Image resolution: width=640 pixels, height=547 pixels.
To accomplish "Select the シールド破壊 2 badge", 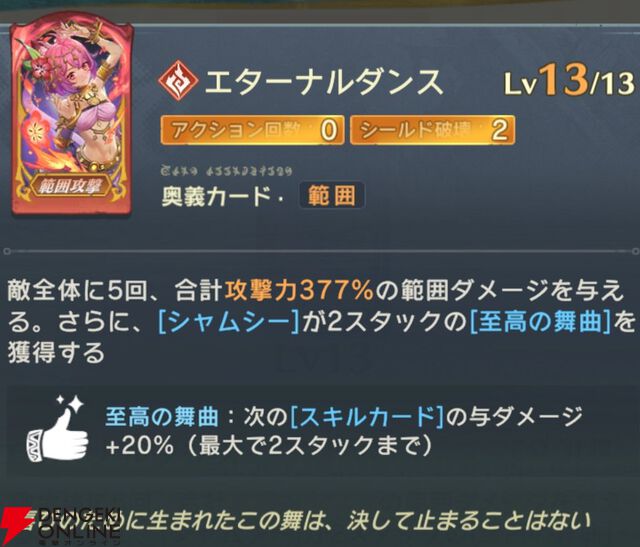I will (x=432, y=130).
